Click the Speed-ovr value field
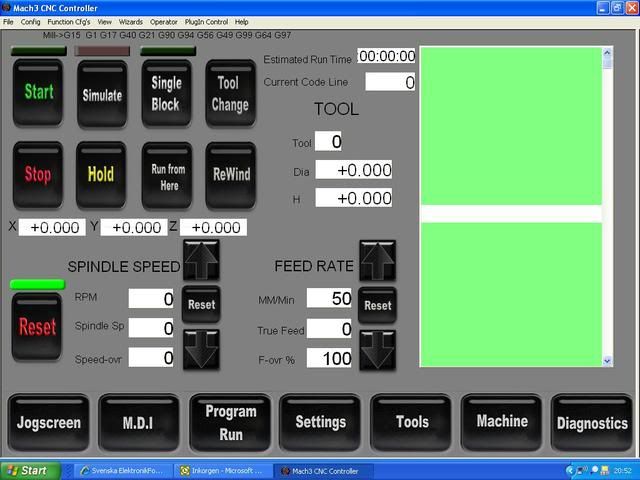The width and height of the screenshot is (640, 480). (x=151, y=358)
